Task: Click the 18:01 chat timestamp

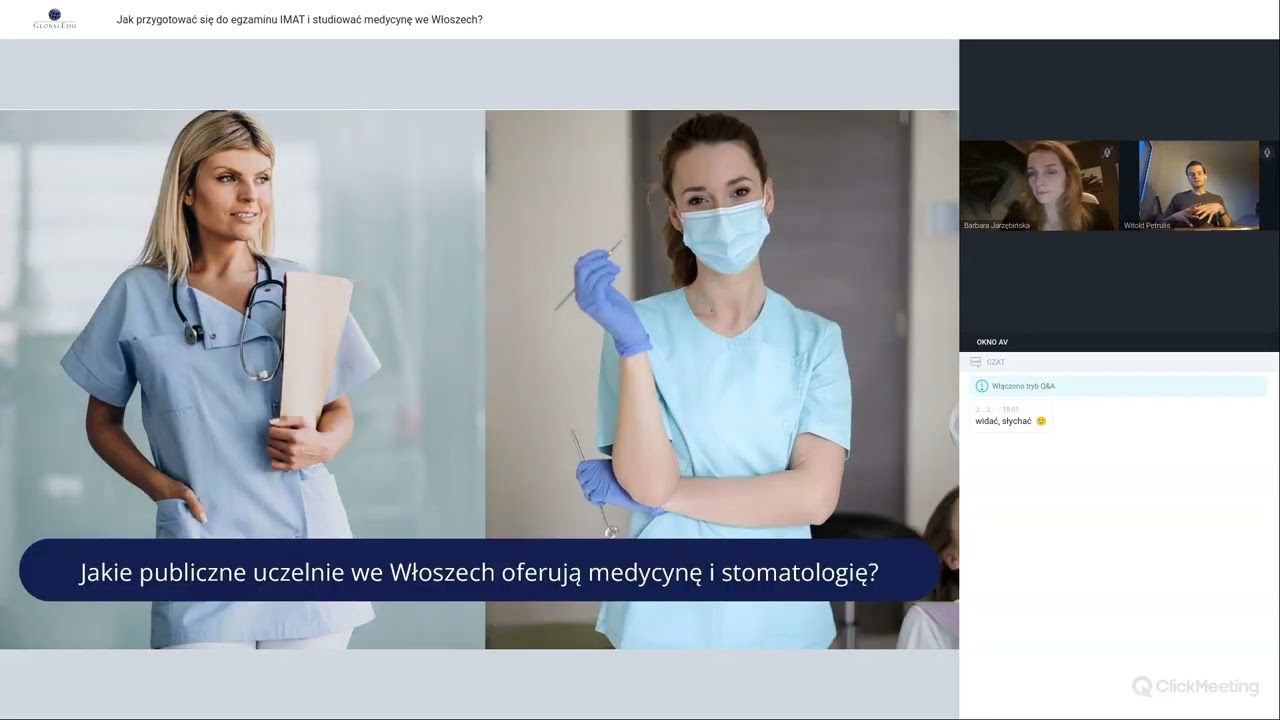Action: pyautogui.click(x=1010, y=409)
